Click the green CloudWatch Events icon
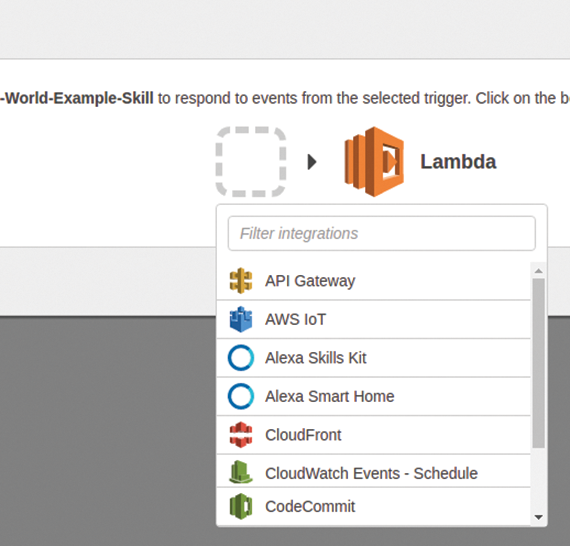The height and width of the screenshot is (546, 570). click(241, 472)
